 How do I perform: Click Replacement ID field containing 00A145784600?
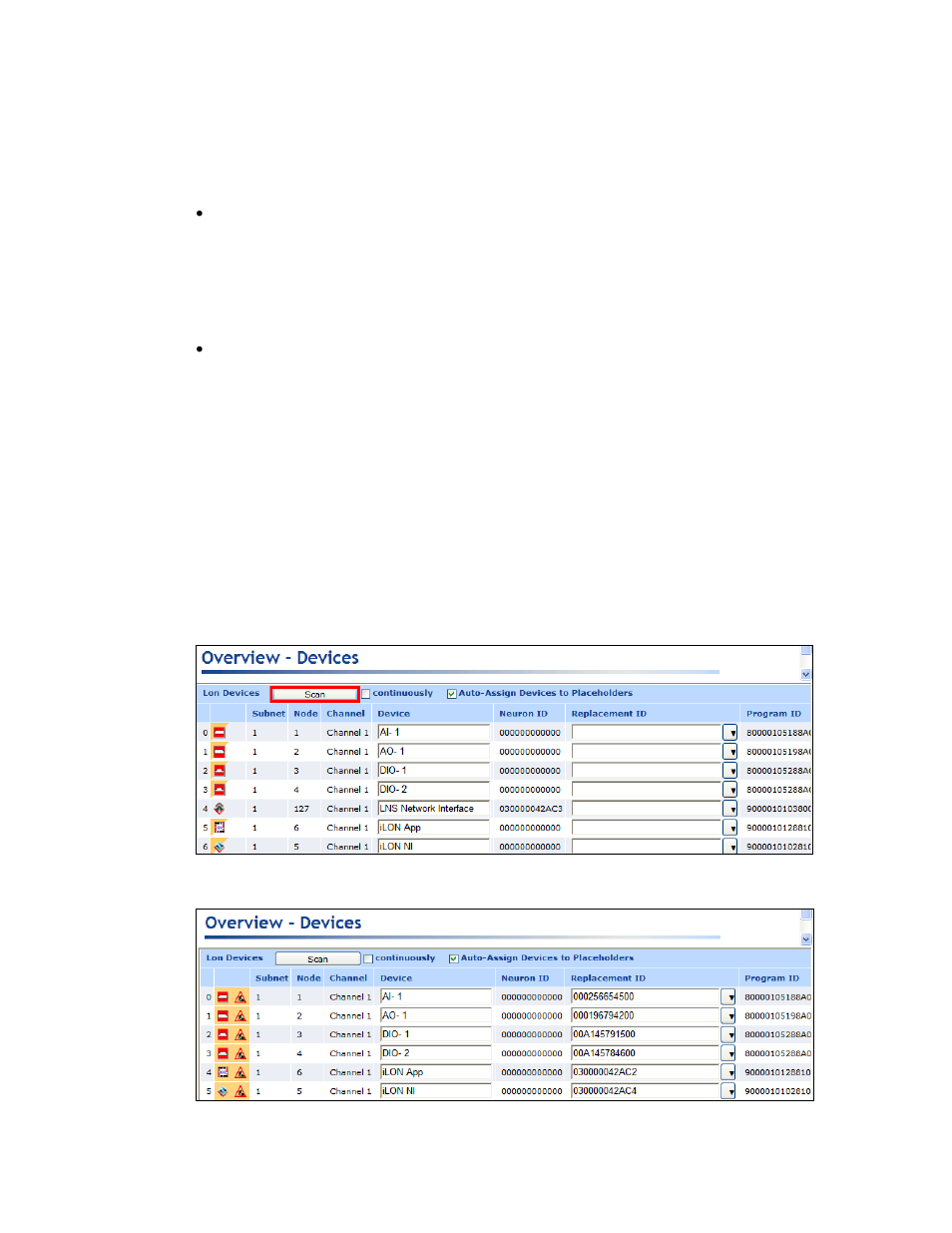tap(646, 1053)
